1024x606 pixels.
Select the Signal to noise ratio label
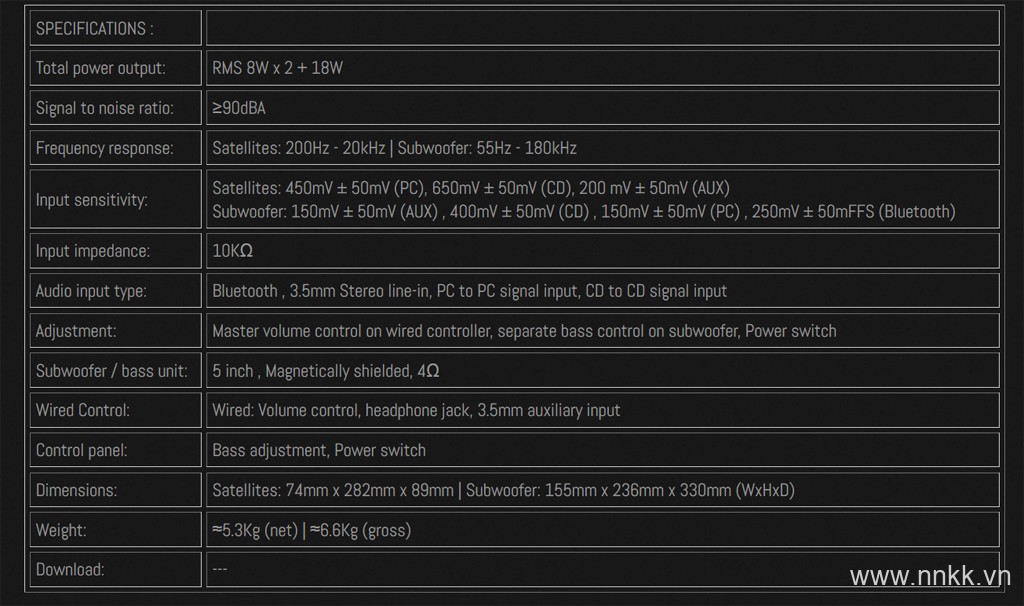(x=104, y=108)
